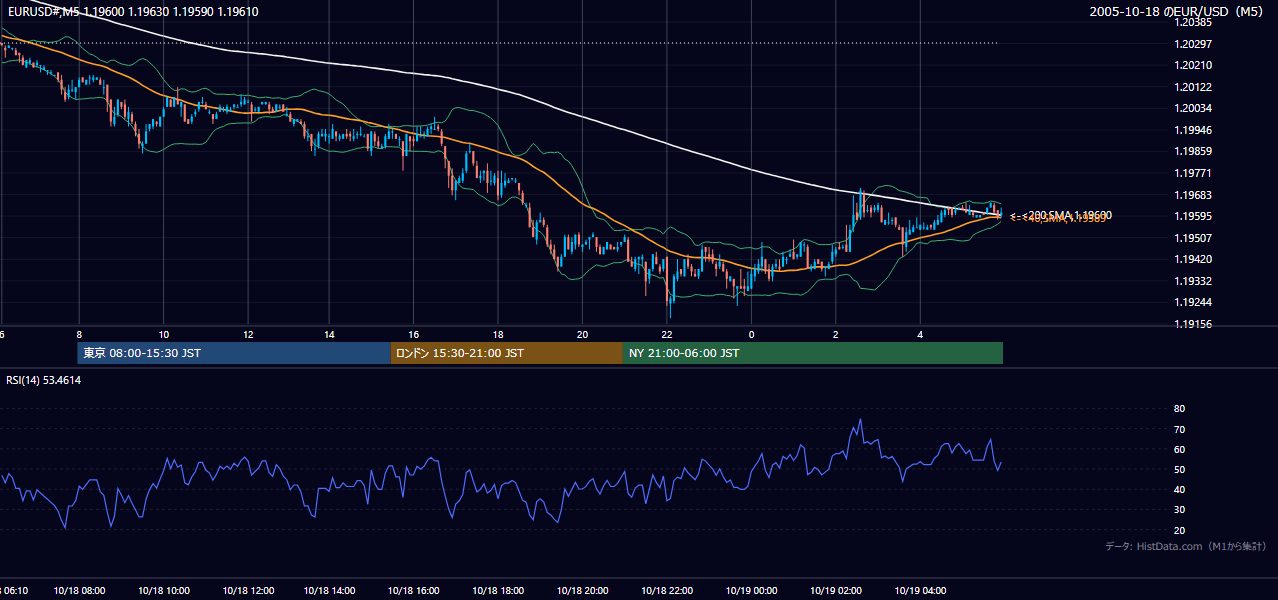Click hour marker 22 under the price chart
The width and height of the screenshot is (1278, 600).
click(666, 335)
